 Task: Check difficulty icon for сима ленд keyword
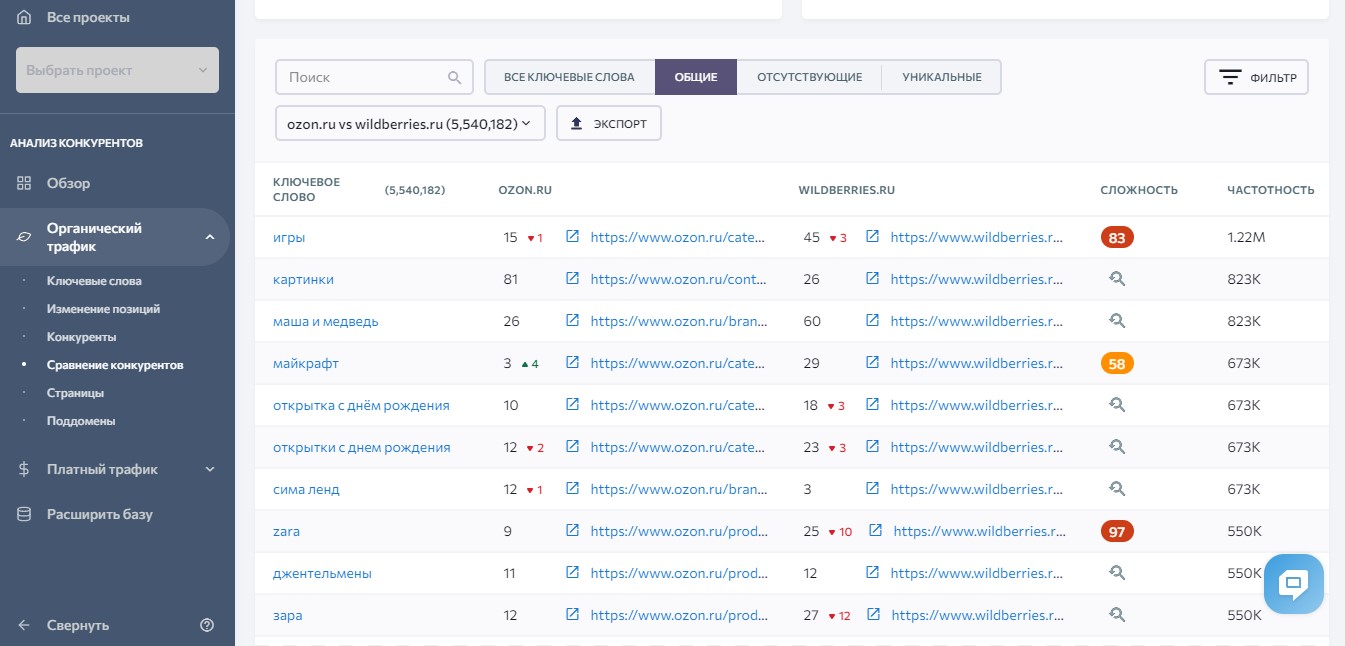1117,489
